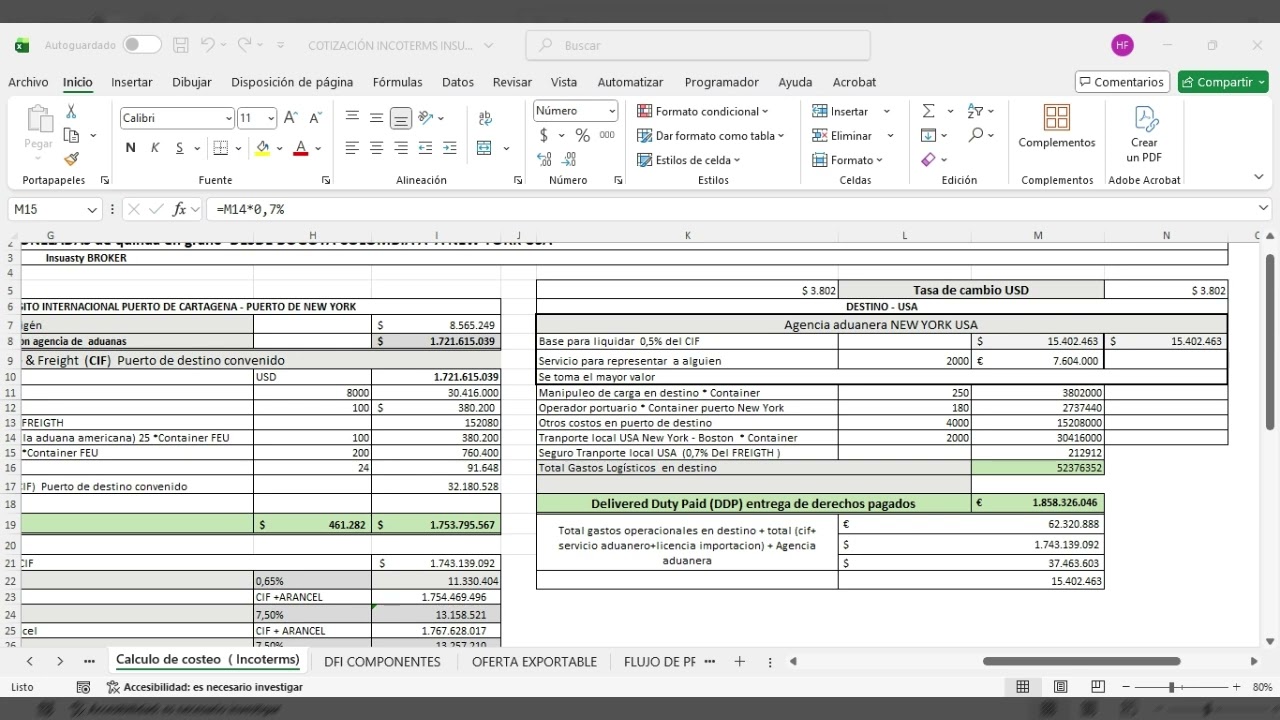Expand Dar formato como tabla menu
Viewport: 1280px width, 720px height.
point(711,135)
